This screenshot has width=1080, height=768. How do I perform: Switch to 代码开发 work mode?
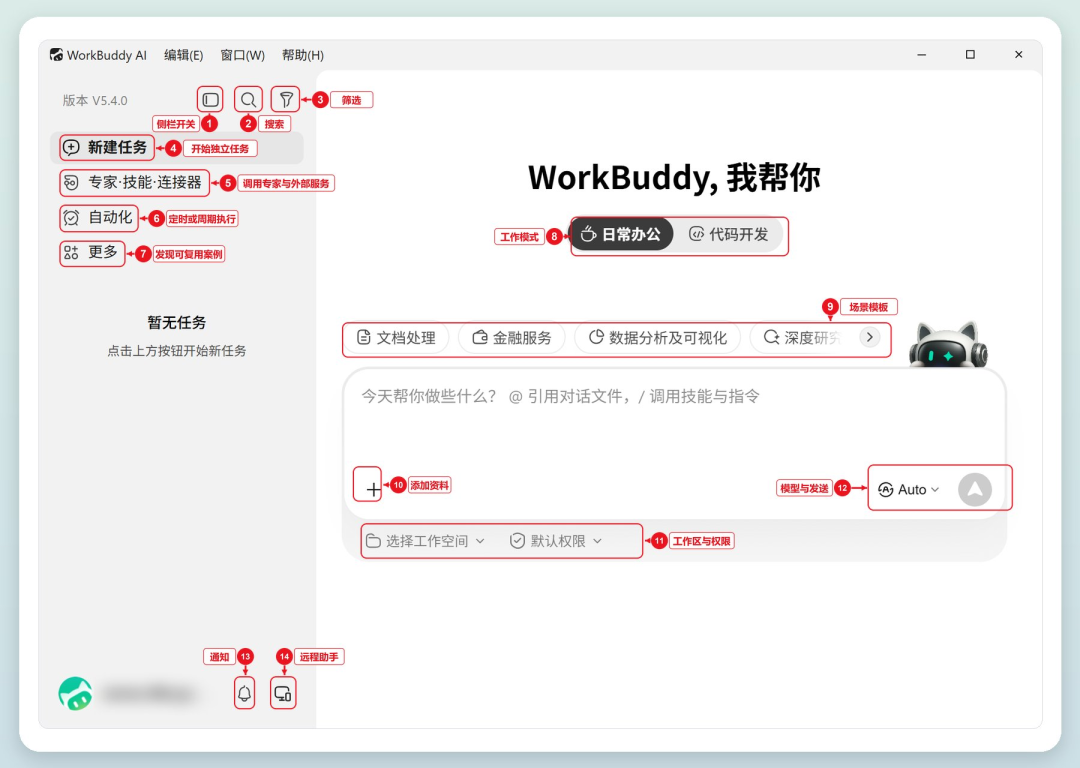(x=729, y=235)
